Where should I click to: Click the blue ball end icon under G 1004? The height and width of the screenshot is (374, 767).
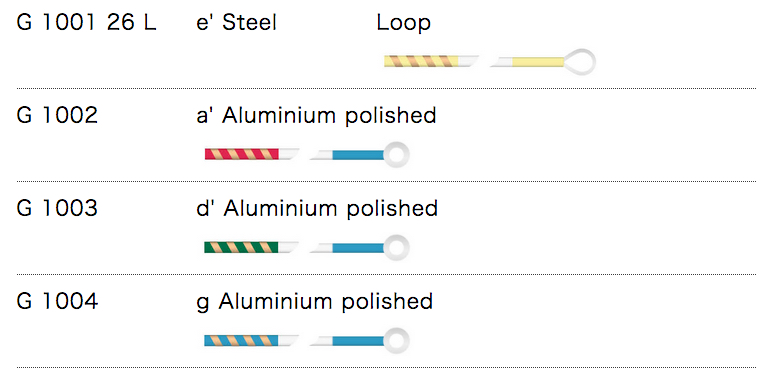coord(360,340)
